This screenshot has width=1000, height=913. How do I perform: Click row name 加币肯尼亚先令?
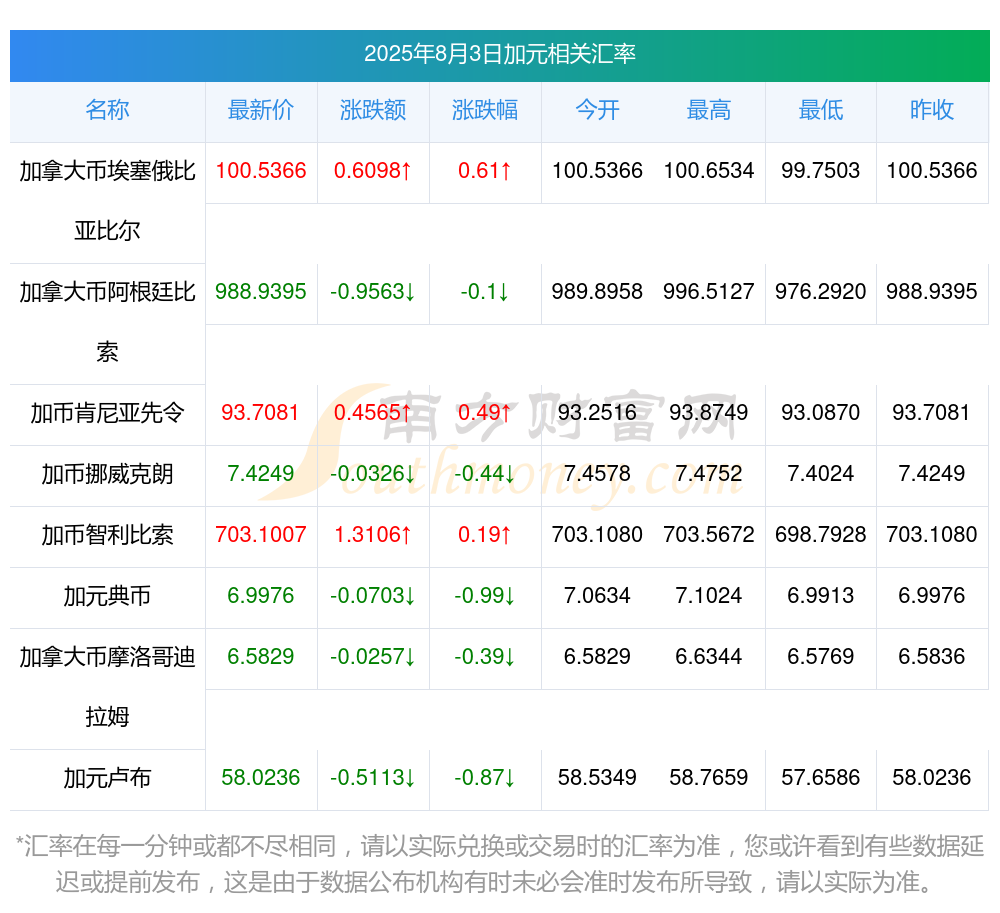(x=107, y=413)
